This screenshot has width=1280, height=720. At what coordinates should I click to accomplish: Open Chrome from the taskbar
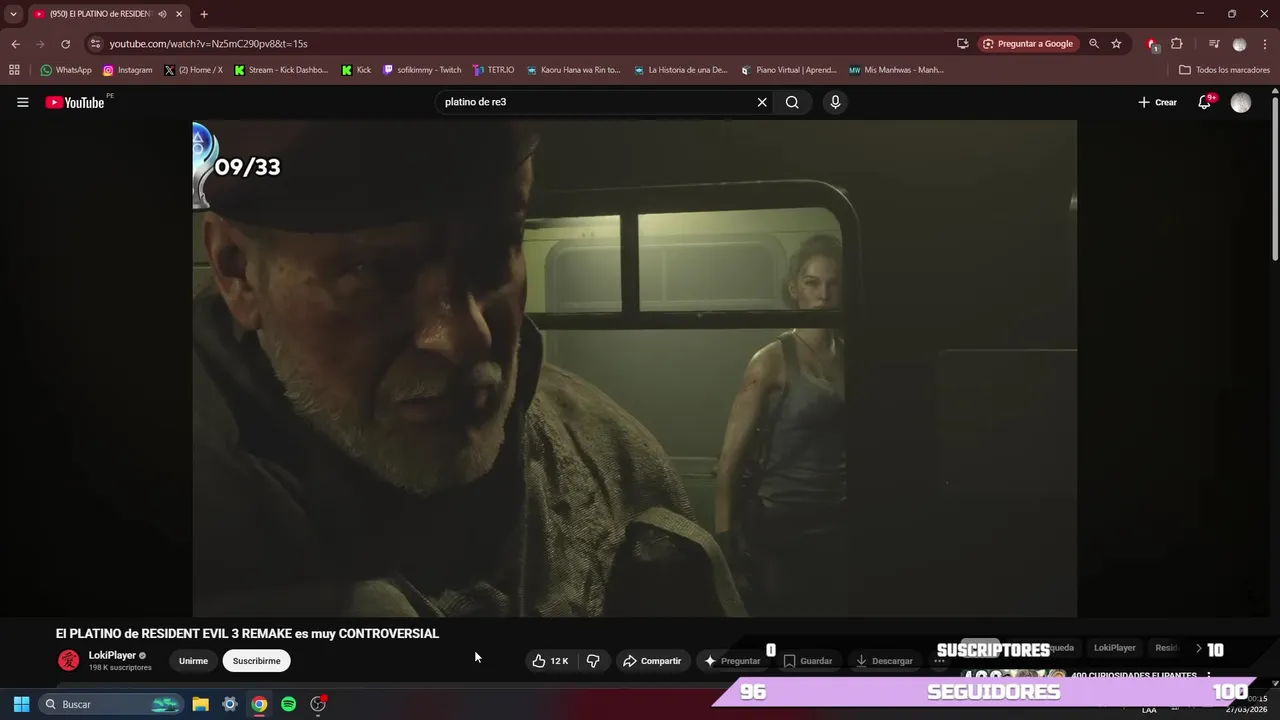pos(259,704)
